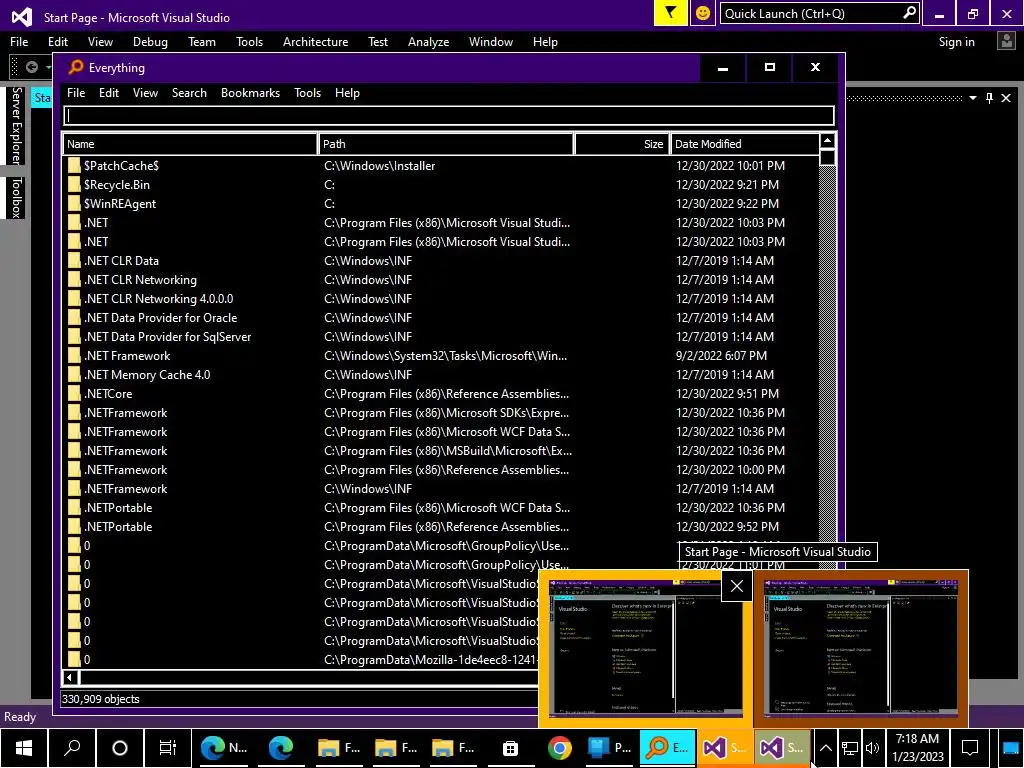Viewport: 1024px width, 768px height.
Task: Show hidden tray icons chevron
Action: [x=825, y=748]
